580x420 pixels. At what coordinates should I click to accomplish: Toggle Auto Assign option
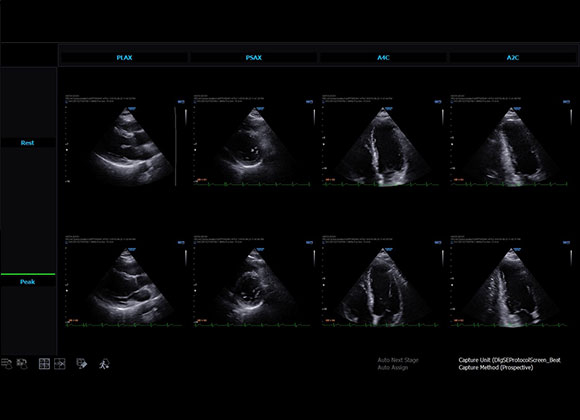tap(393, 368)
